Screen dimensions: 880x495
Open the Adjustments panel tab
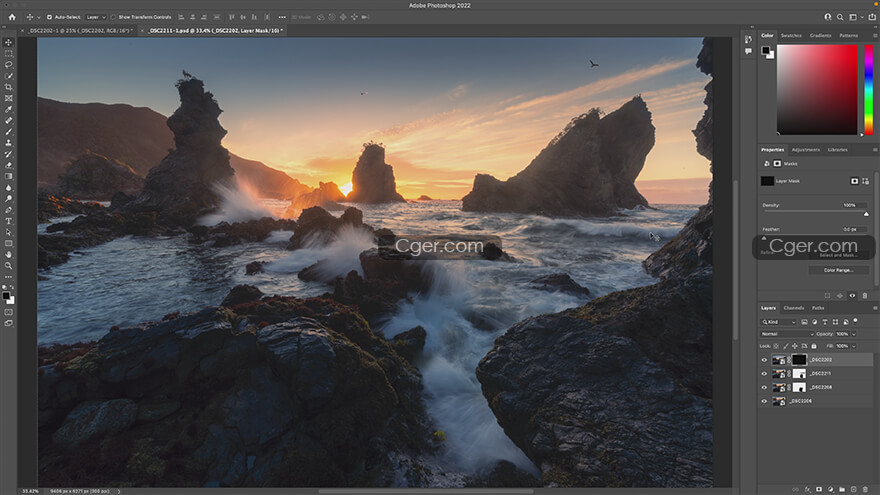point(805,149)
